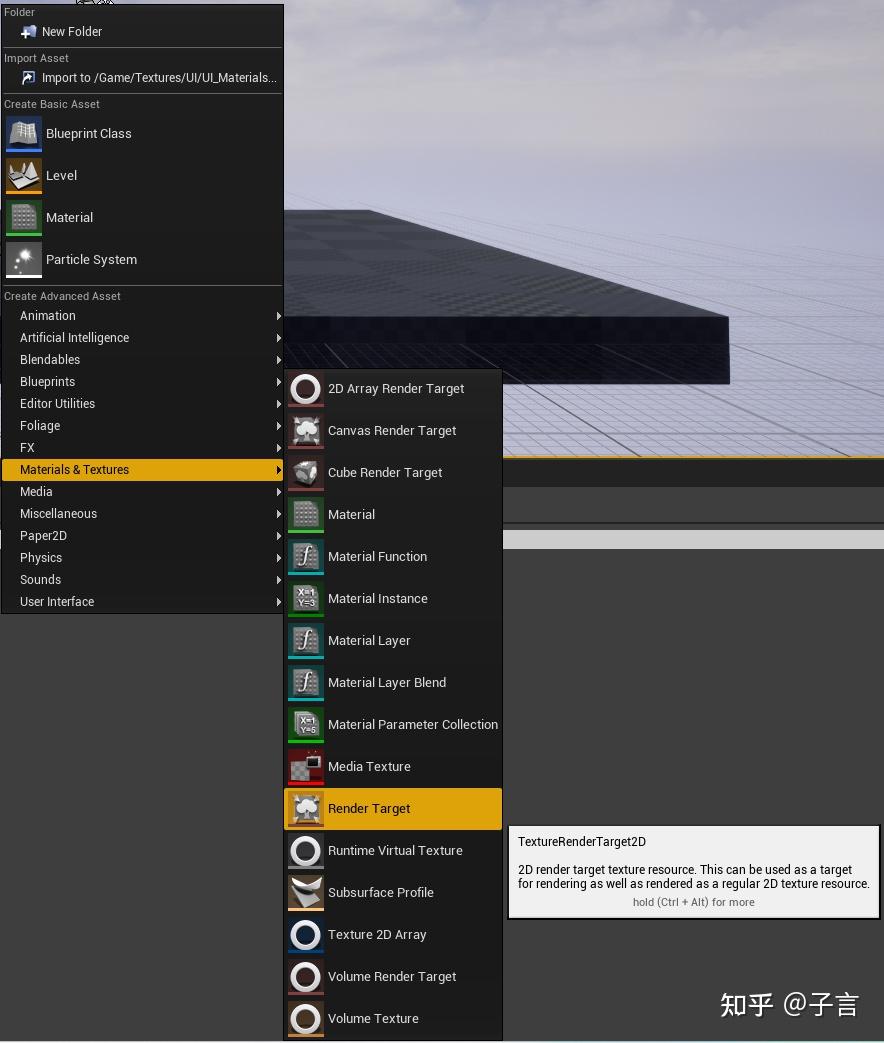Click the Subsurface Profile icon
This screenshot has height=1043, width=884.
[305, 892]
